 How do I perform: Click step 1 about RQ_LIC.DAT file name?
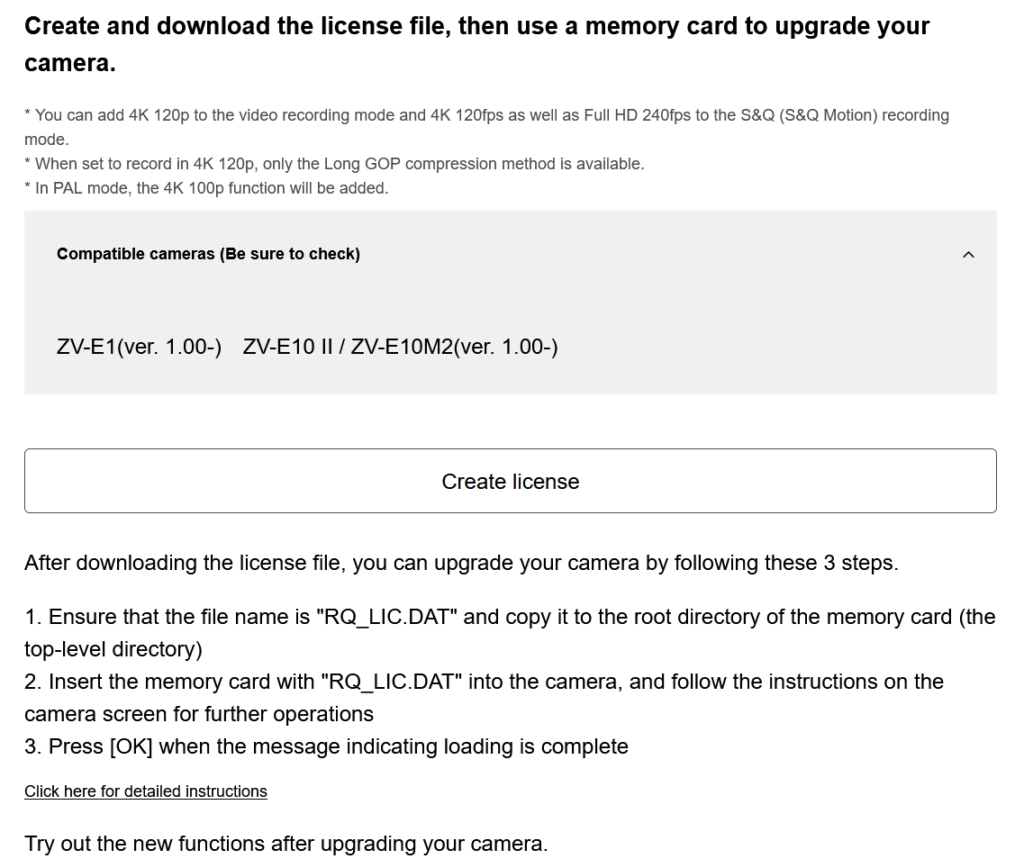coord(510,616)
